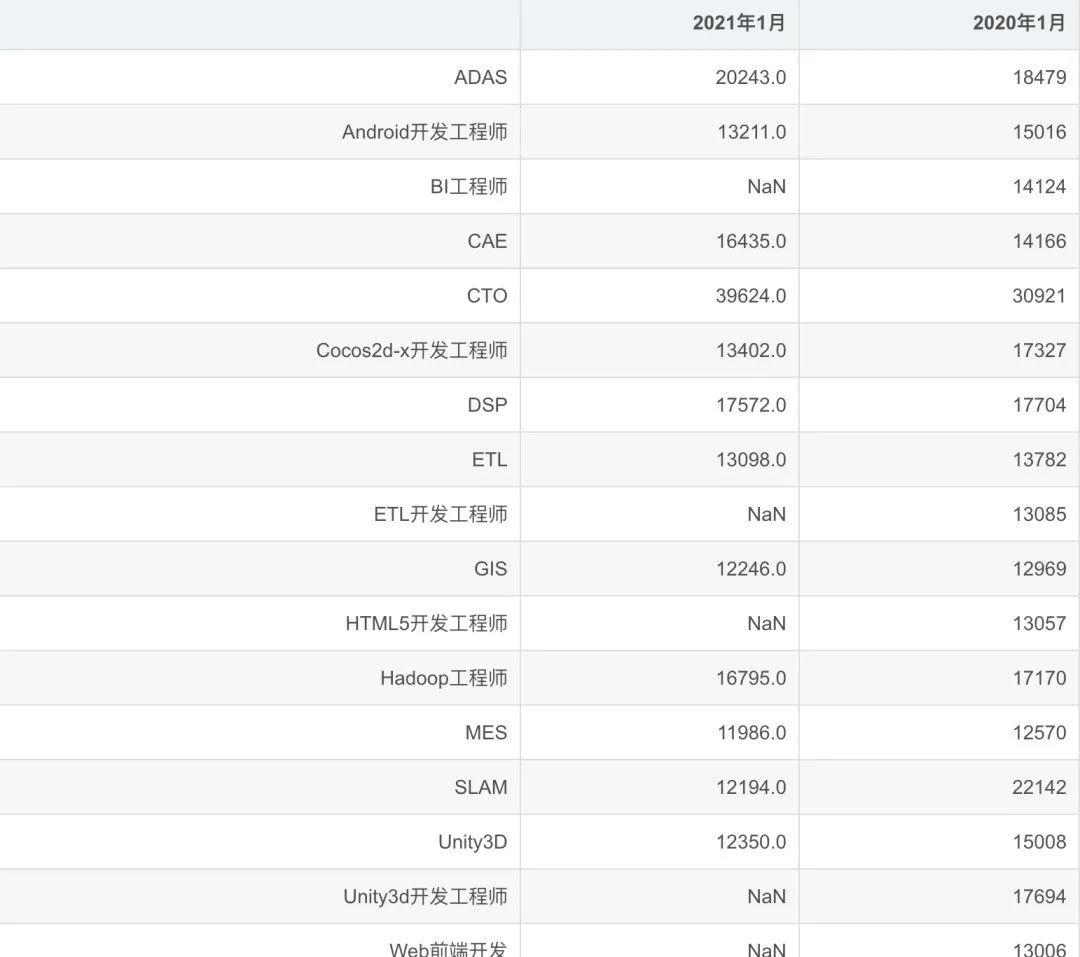Screen dimensions: 1080x957
Task: Click the ETL row label
Action: point(490,460)
